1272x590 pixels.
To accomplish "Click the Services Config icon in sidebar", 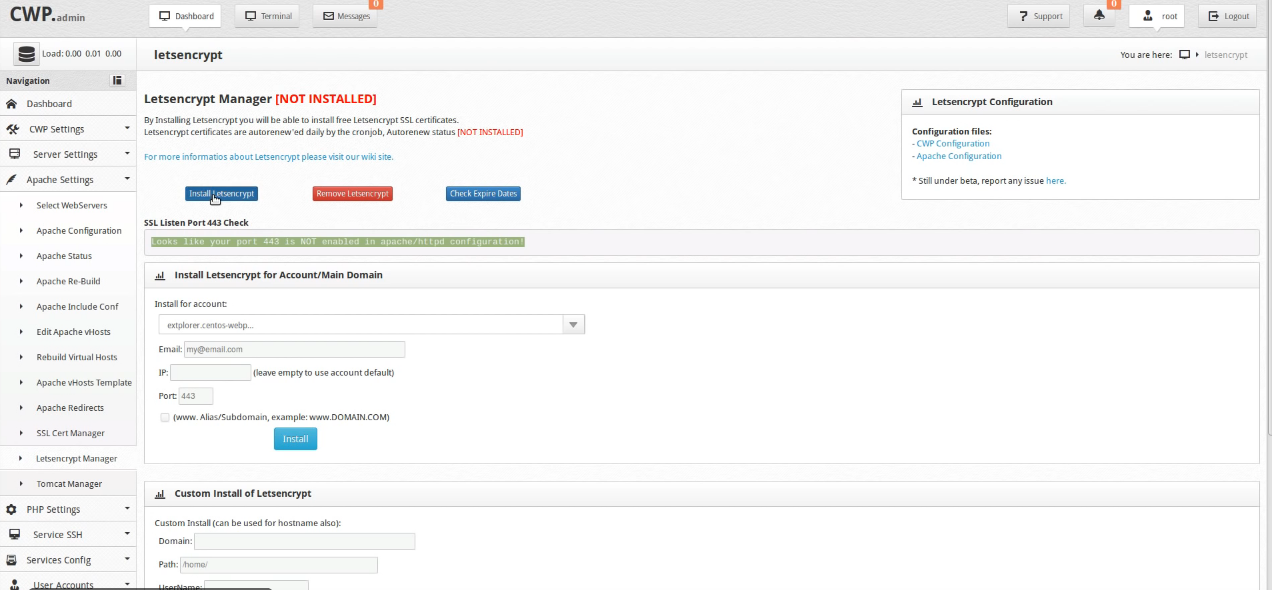I will click(14, 560).
